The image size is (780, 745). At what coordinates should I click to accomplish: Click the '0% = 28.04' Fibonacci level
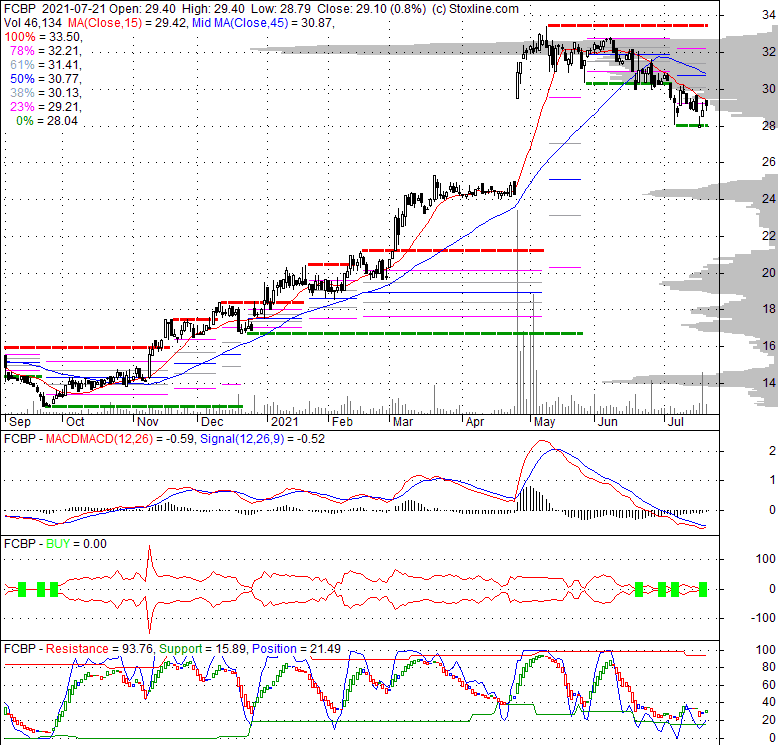pos(47,120)
